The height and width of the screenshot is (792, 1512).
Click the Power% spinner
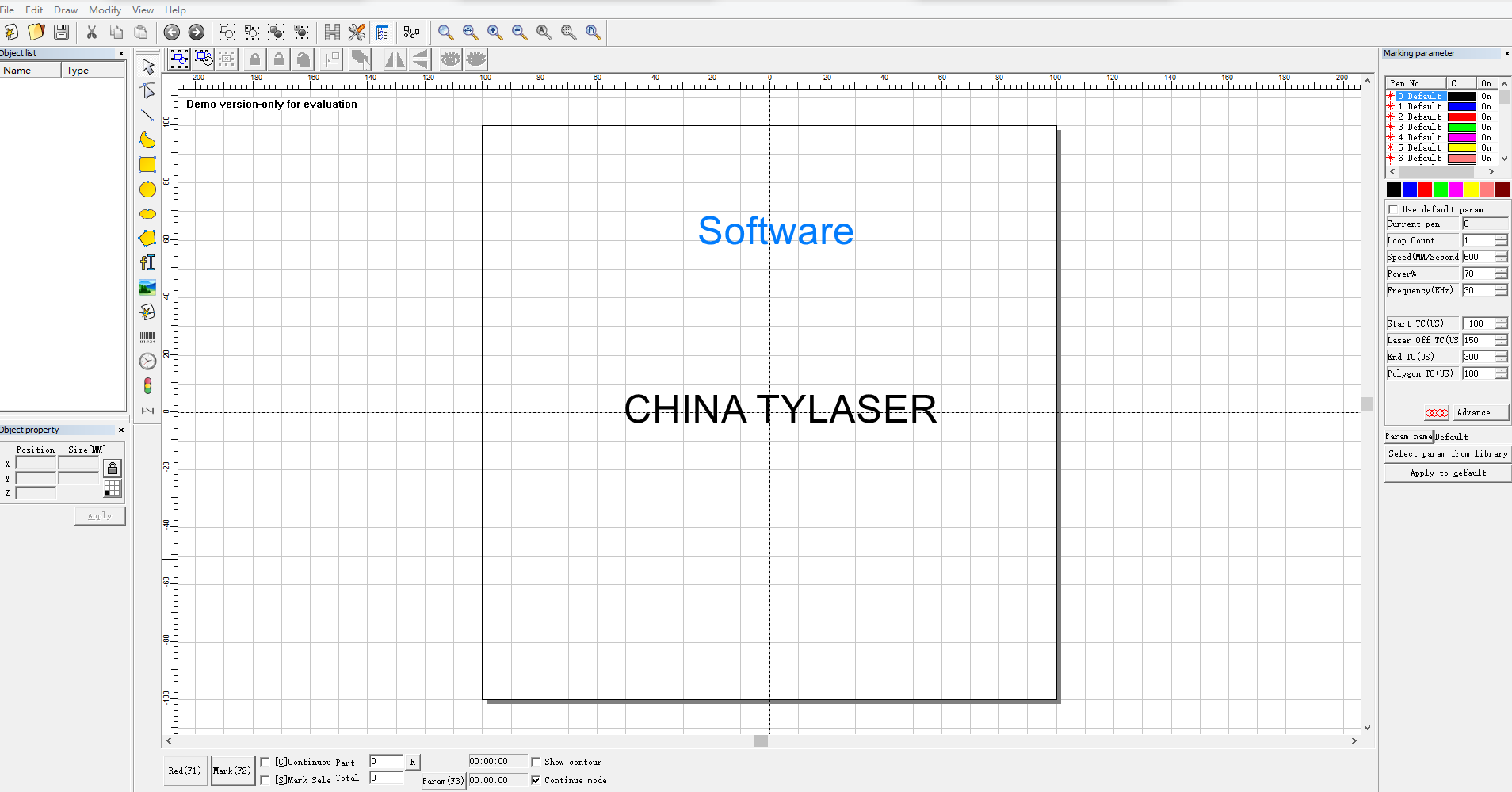(1501, 274)
